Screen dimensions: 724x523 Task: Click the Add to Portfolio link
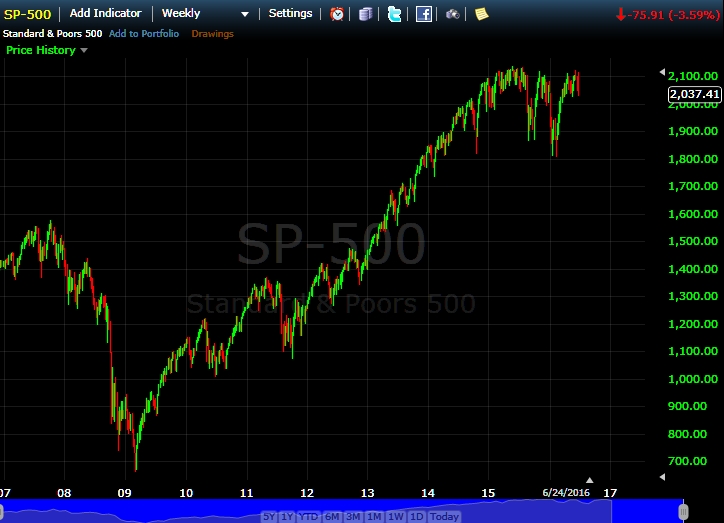144,34
